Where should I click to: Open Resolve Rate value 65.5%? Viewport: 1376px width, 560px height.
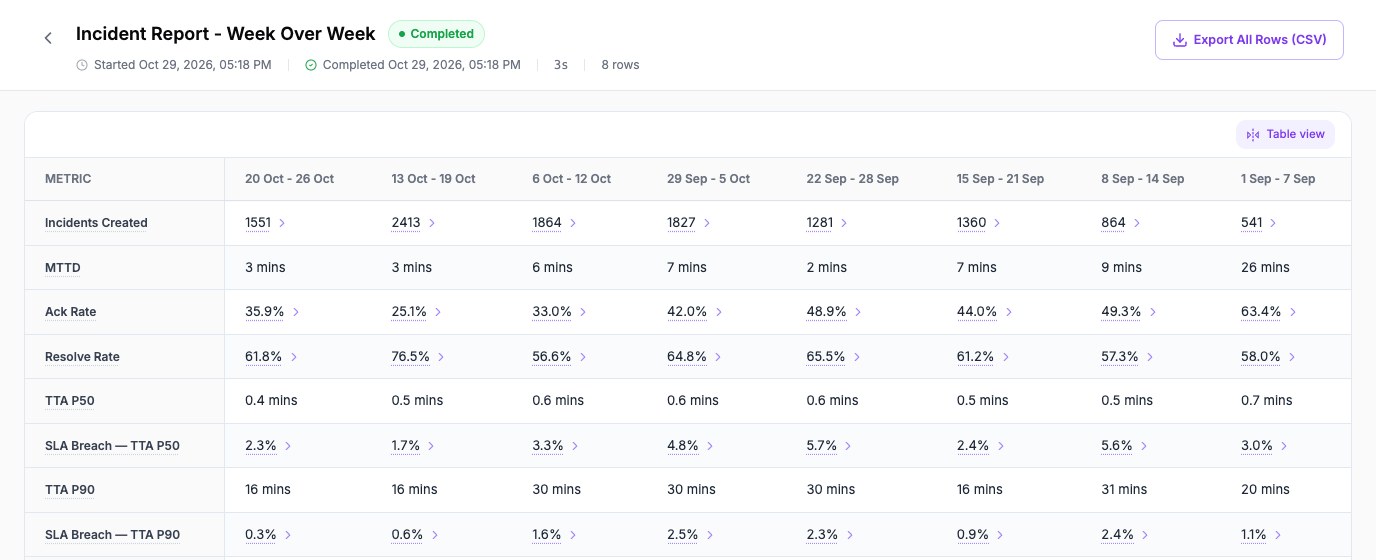(x=826, y=357)
